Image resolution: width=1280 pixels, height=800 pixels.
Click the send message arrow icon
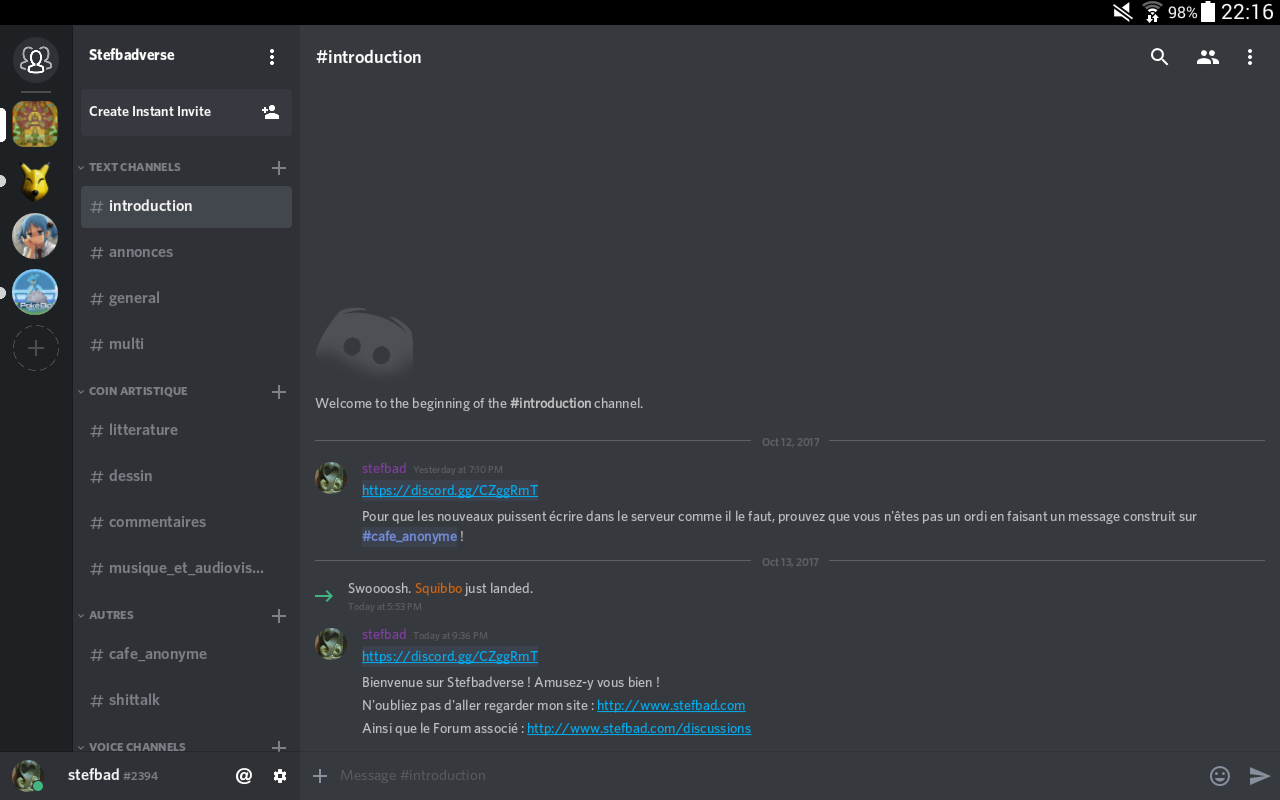[x=1260, y=775]
